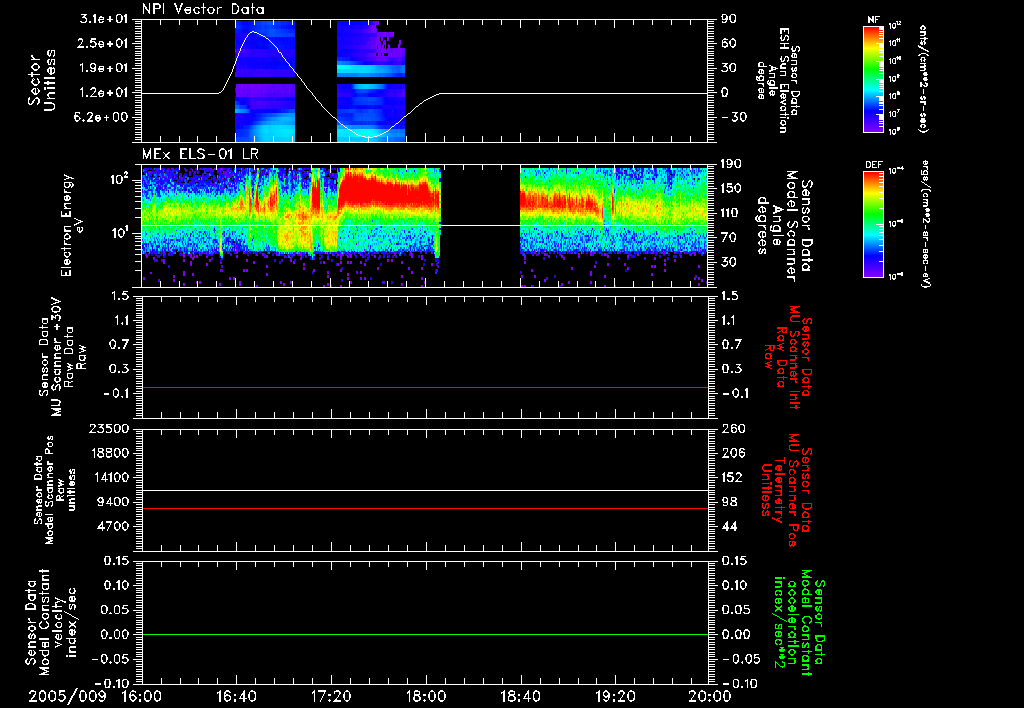Click the DEF color scale bar

873,224
